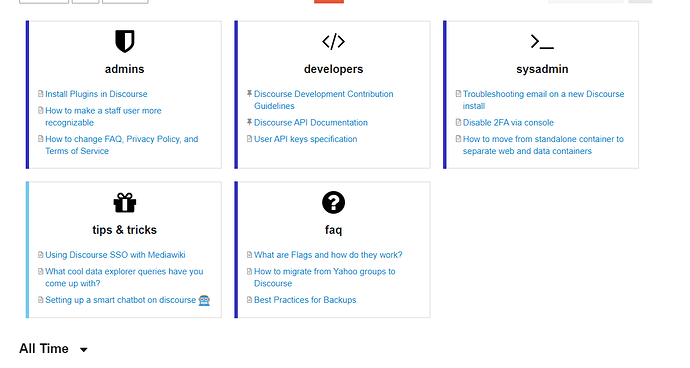Click the developers code brackets icon
This screenshot has width=690, height=368.
coord(333,41)
